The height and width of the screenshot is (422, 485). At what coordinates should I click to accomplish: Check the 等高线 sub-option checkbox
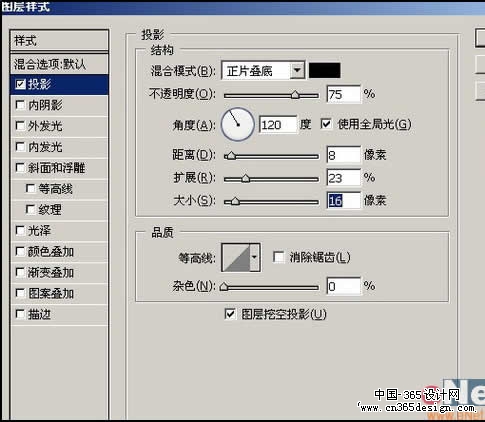(x=30, y=189)
